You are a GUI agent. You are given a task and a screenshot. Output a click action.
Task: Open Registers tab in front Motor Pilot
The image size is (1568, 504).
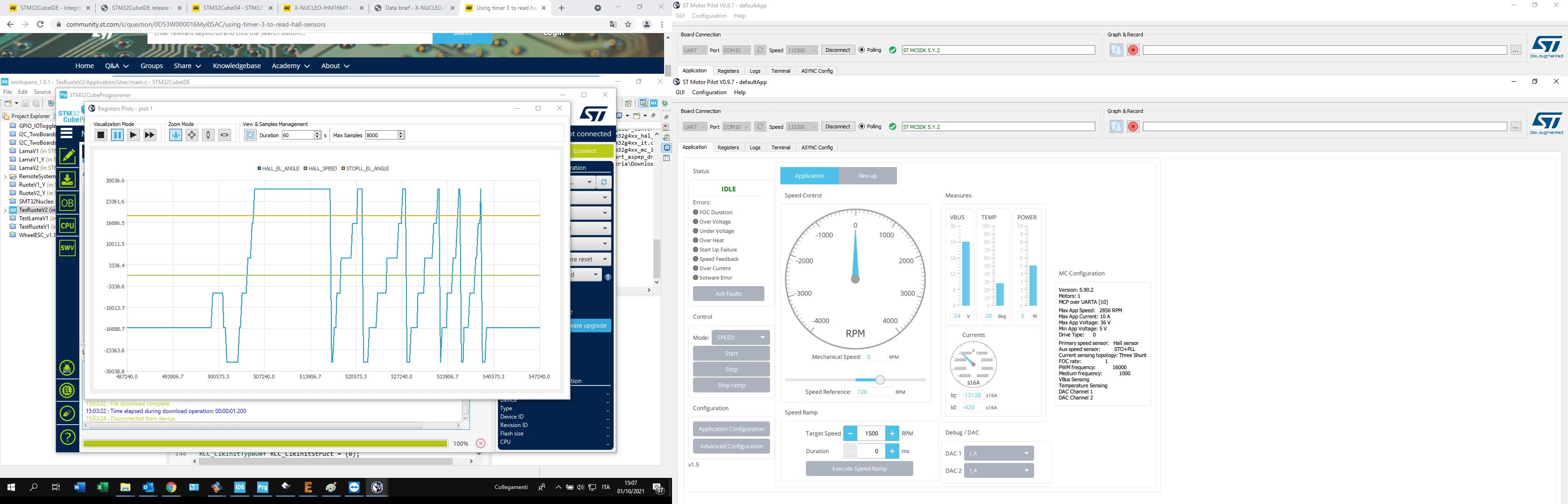click(728, 147)
